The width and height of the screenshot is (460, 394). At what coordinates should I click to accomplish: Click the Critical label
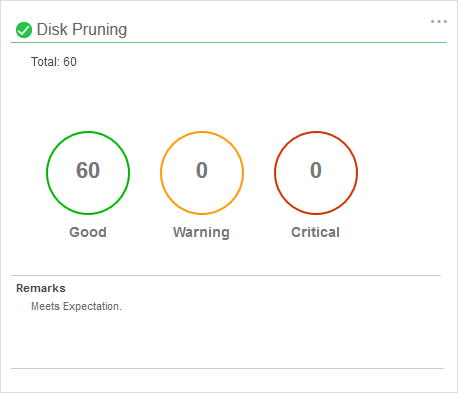(316, 232)
